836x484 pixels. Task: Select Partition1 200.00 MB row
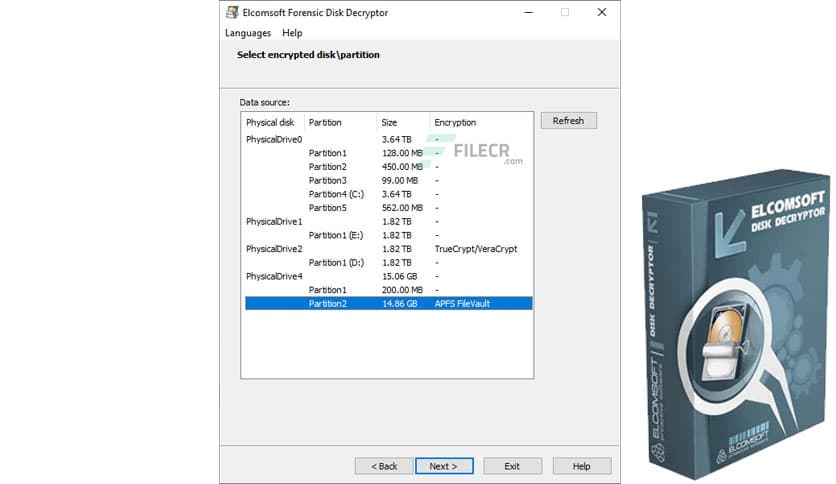389,290
